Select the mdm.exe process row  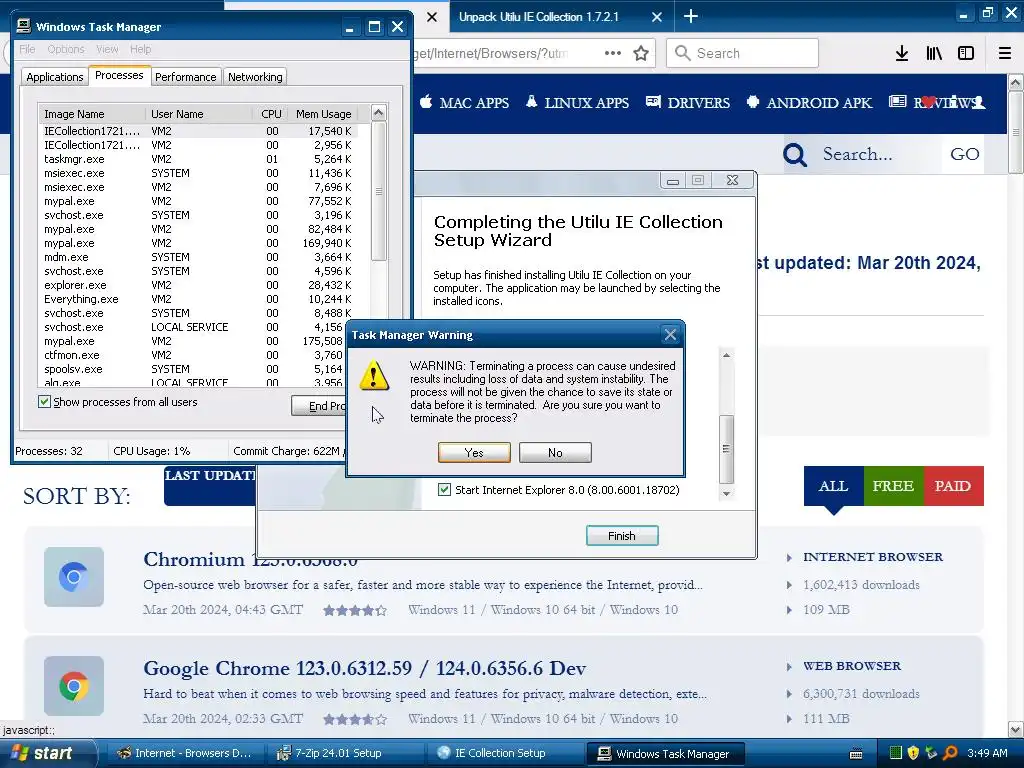tap(198, 257)
